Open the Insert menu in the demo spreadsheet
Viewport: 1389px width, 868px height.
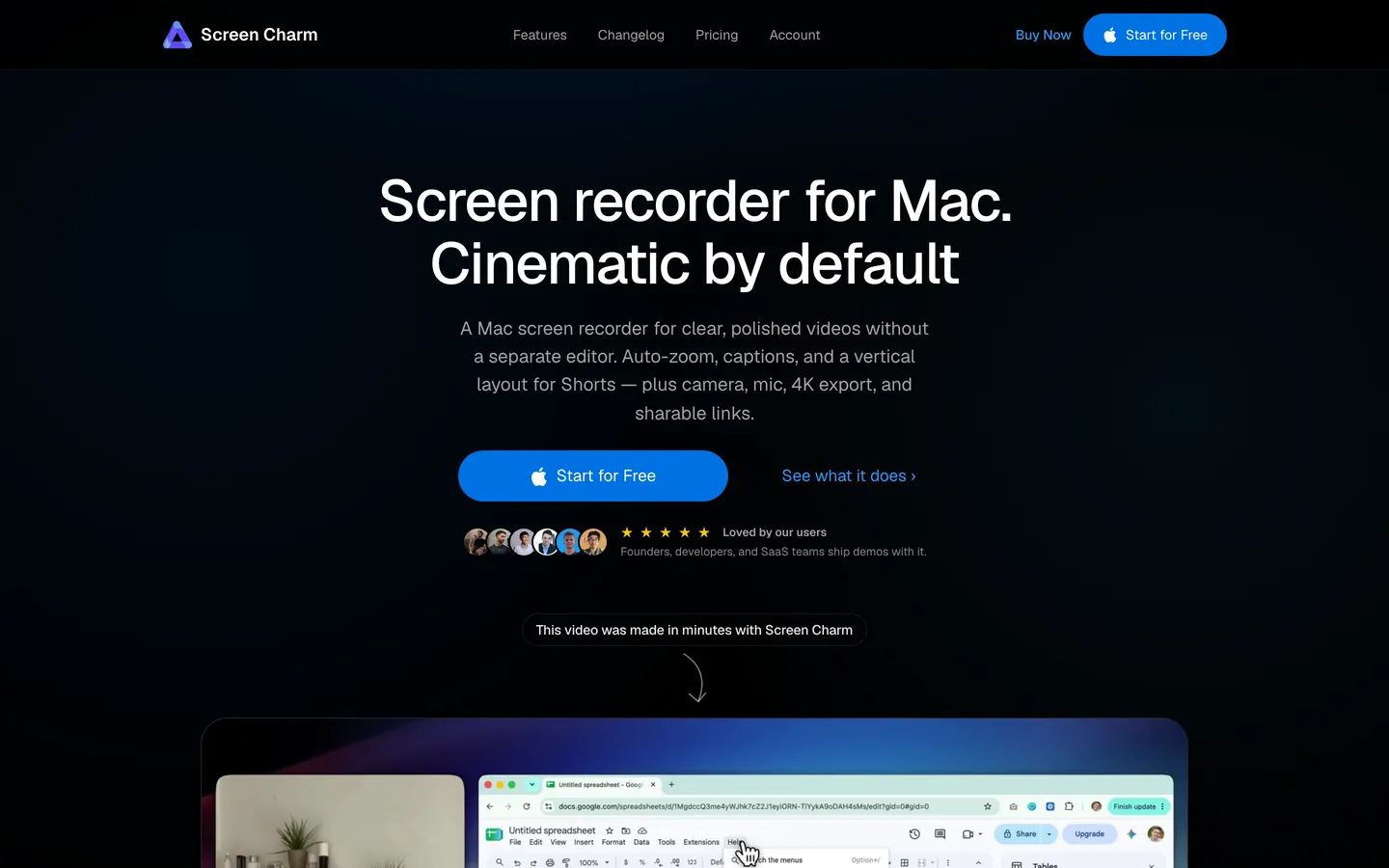(584, 842)
